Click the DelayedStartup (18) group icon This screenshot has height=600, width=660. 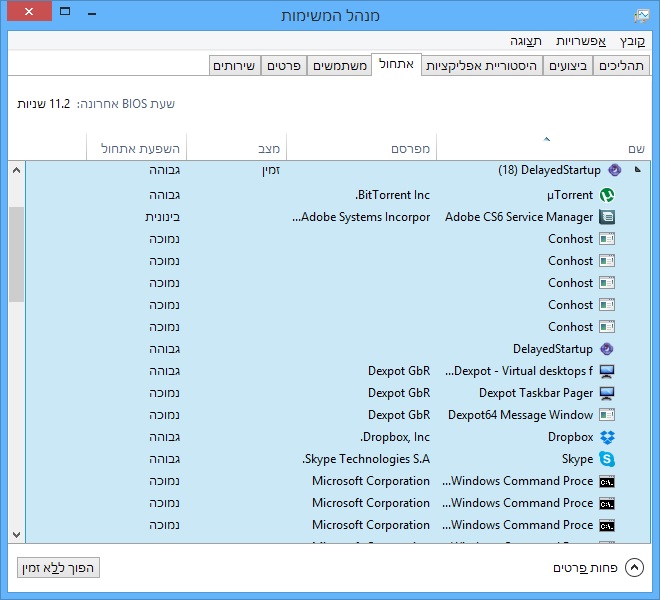pos(615,171)
